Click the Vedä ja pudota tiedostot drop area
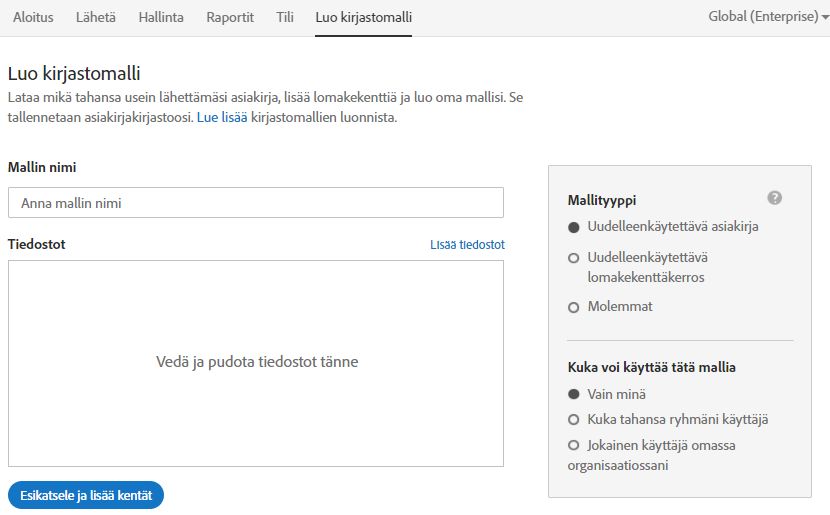 256,363
